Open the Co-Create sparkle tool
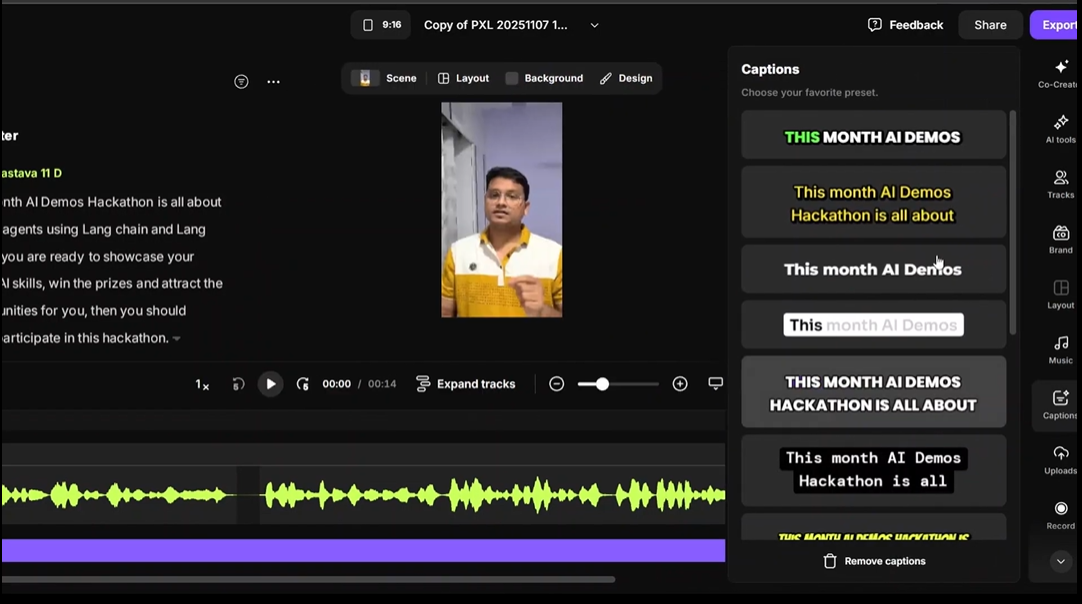Screen dimensions: 1082x604 [x=1059, y=74]
